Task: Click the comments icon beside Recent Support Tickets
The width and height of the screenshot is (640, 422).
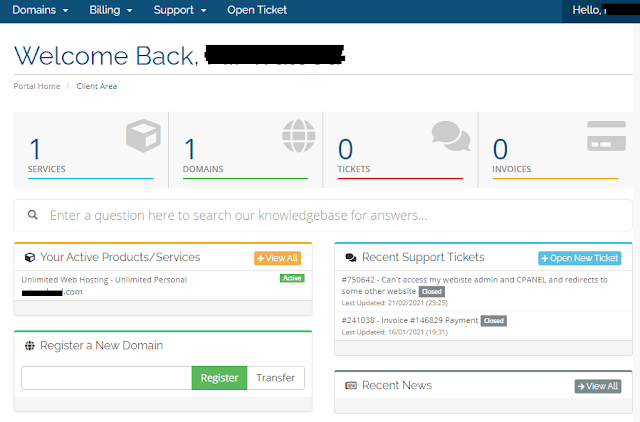Action: (x=350, y=258)
